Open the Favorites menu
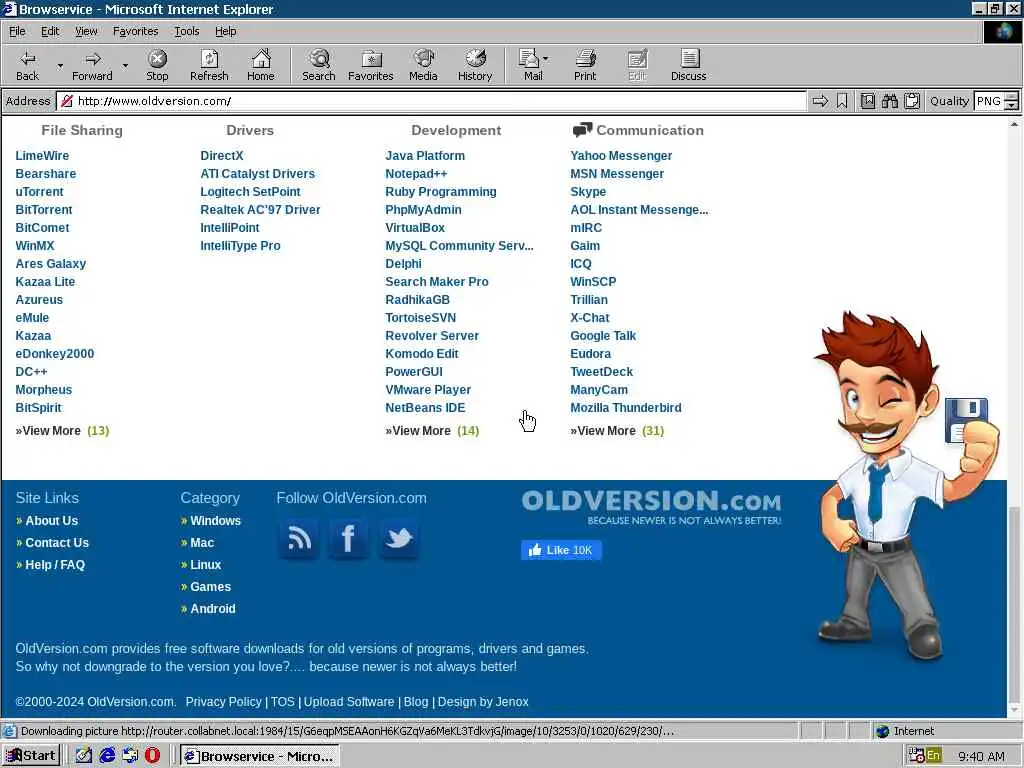This screenshot has width=1024, height=768. (x=135, y=31)
